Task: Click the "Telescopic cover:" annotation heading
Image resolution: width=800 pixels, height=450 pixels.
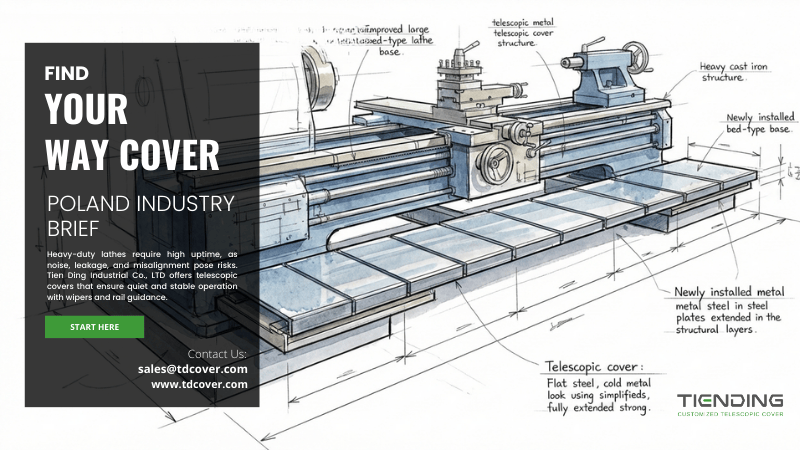Action: pos(595,365)
